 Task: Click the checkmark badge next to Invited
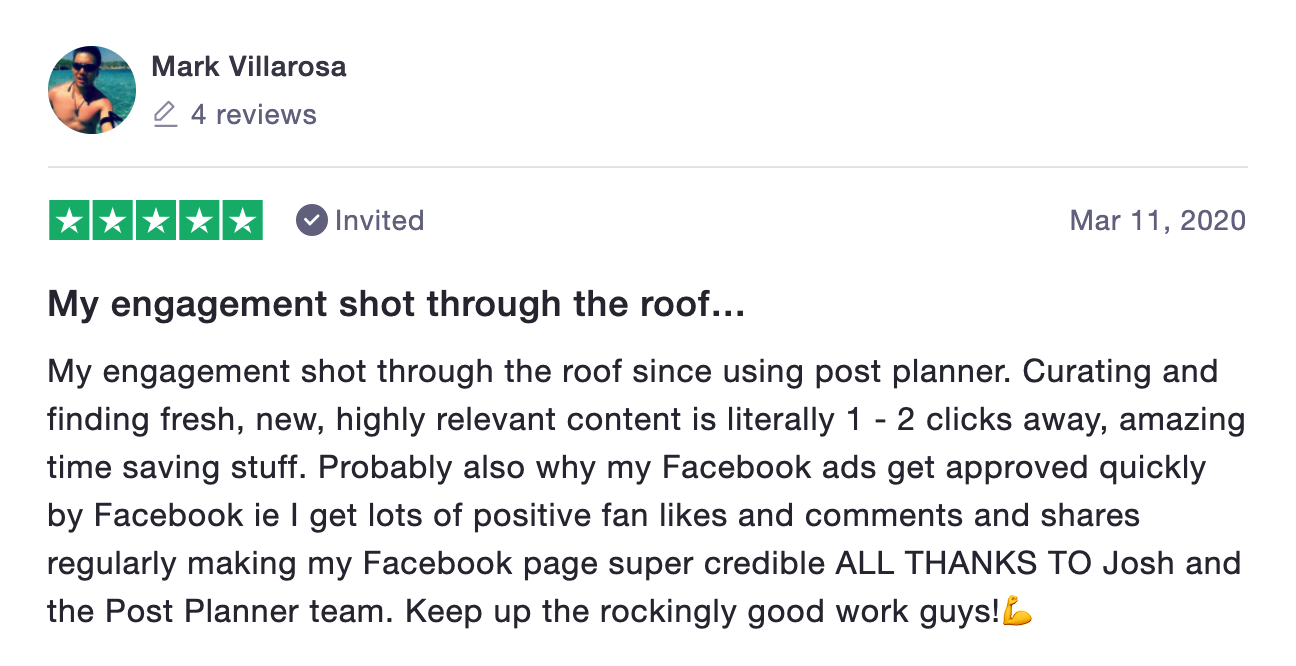312,220
